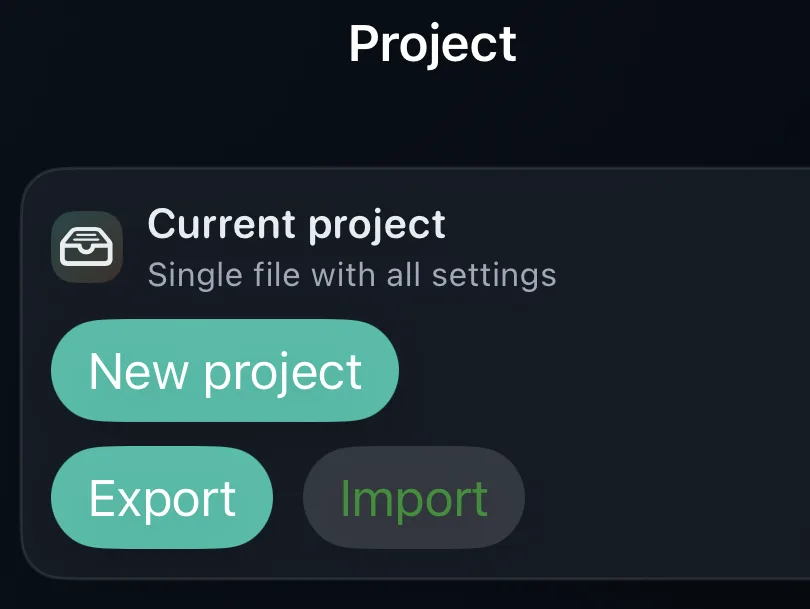This screenshot has width=810, height=609.
Task: Select the Project header at the top
Action: tap(432, 43)
